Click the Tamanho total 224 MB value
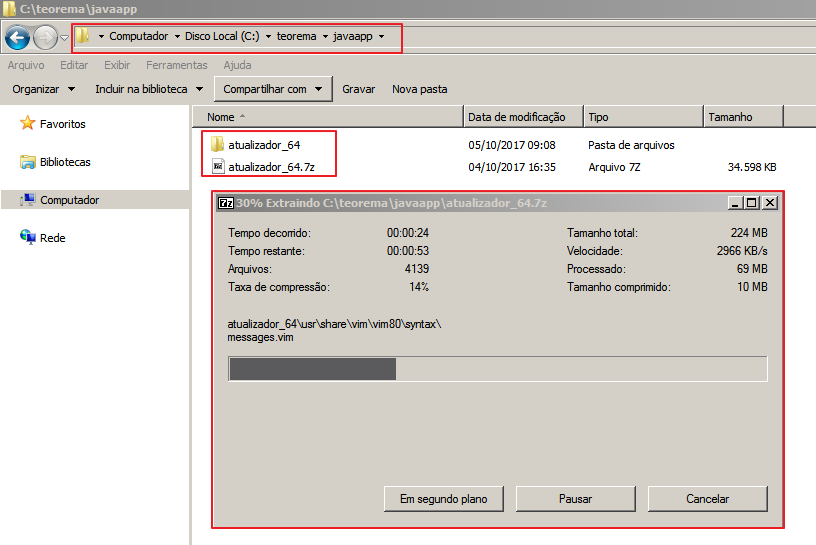 pyautogui.click(x=749, y=233)
